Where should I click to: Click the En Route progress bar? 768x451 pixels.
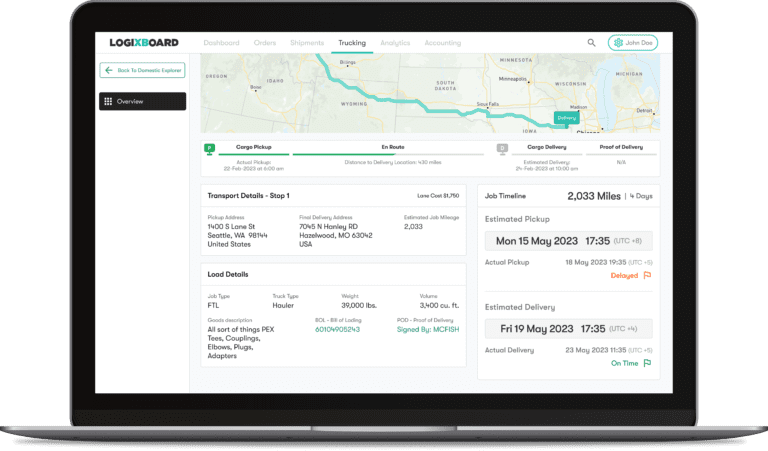pos(388,154)
